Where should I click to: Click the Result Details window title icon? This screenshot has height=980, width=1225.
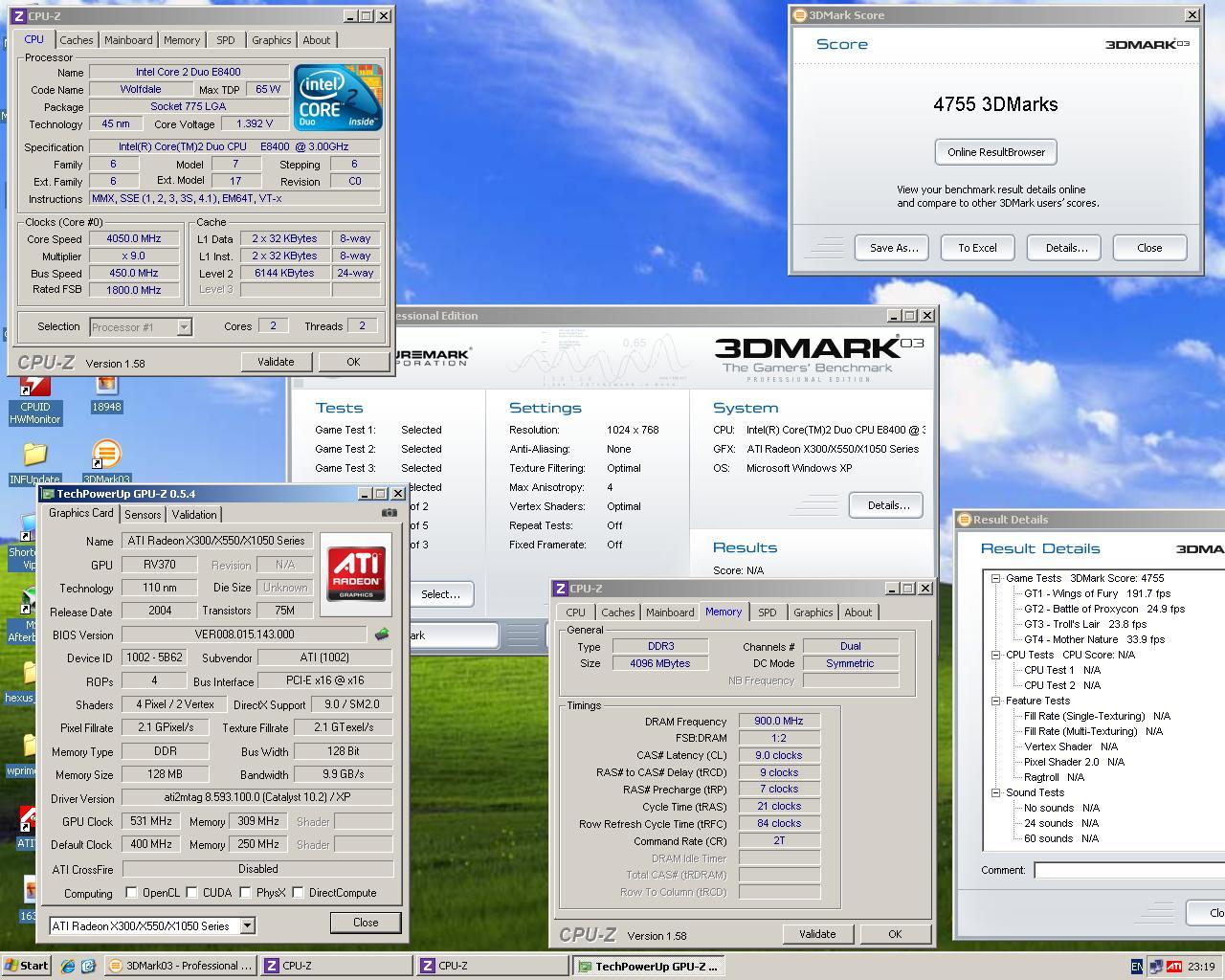(965, 520)
